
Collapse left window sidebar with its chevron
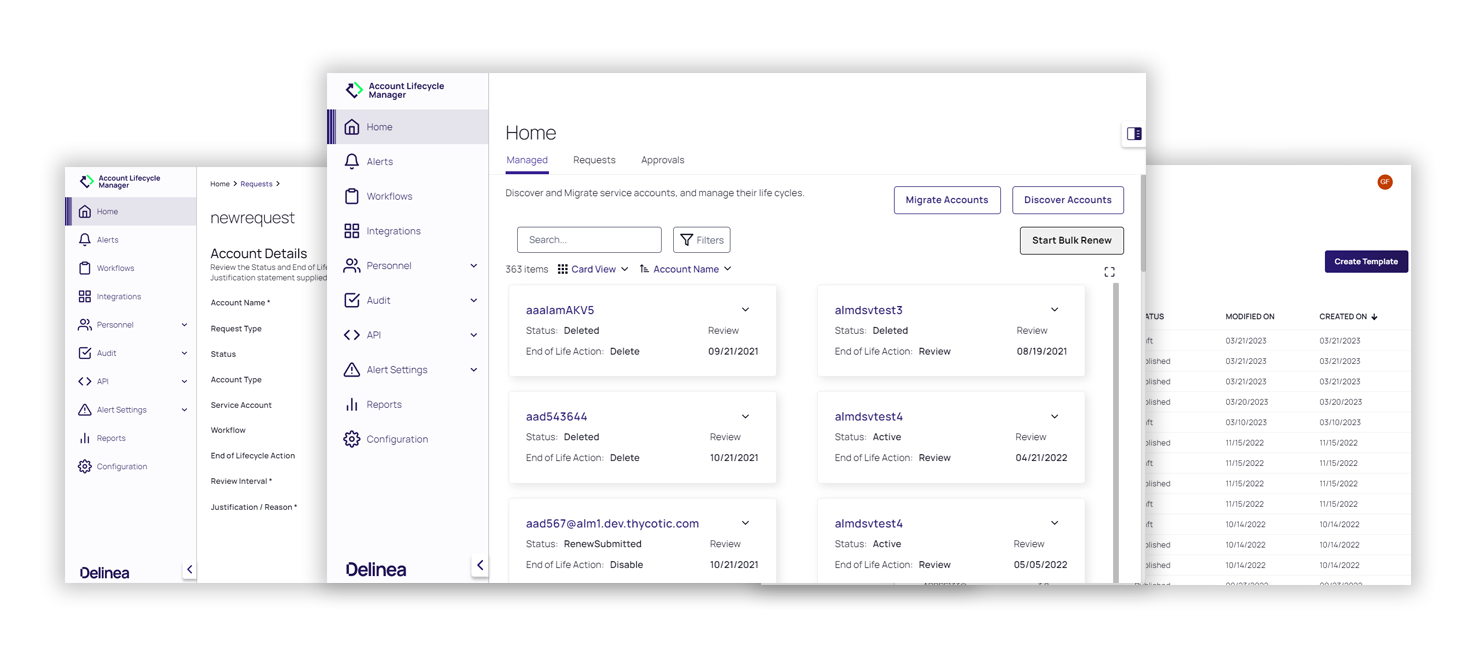click(x=189, y=570)
